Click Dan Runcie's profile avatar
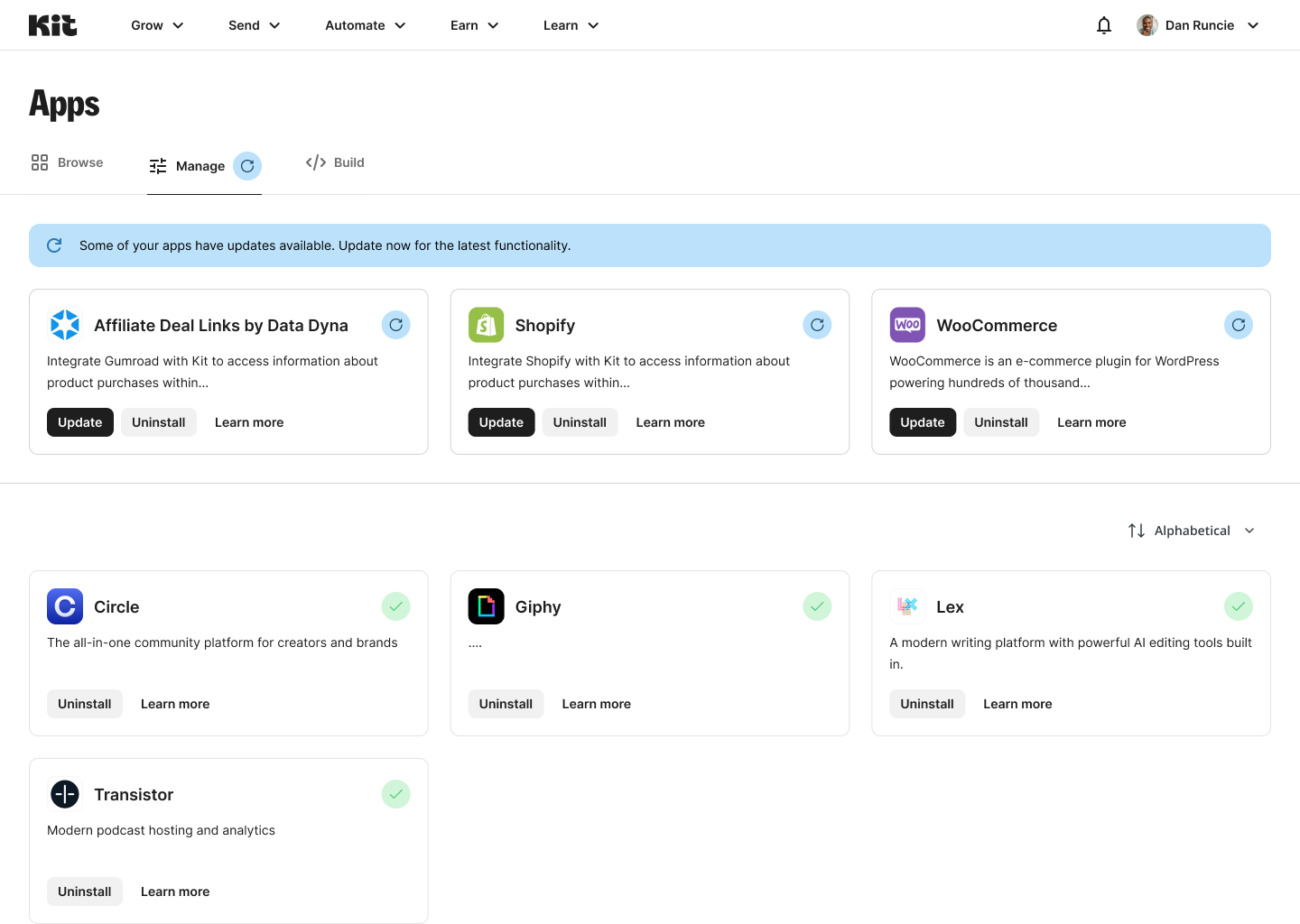The width and height of the screenshot is (1300, 924). pos(1147,25)
